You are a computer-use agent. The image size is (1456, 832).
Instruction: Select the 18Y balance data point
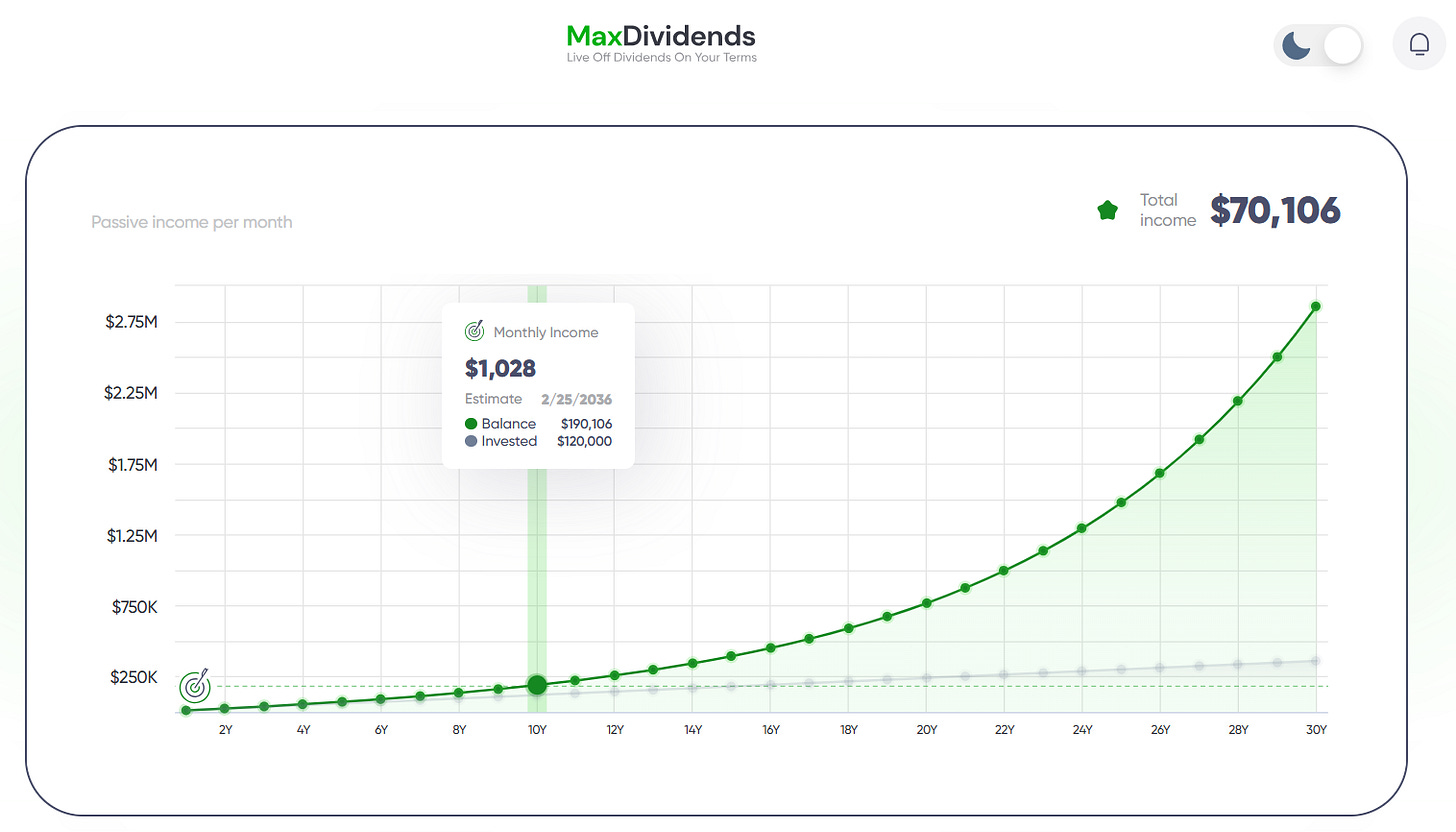click(x=849, y=628)
